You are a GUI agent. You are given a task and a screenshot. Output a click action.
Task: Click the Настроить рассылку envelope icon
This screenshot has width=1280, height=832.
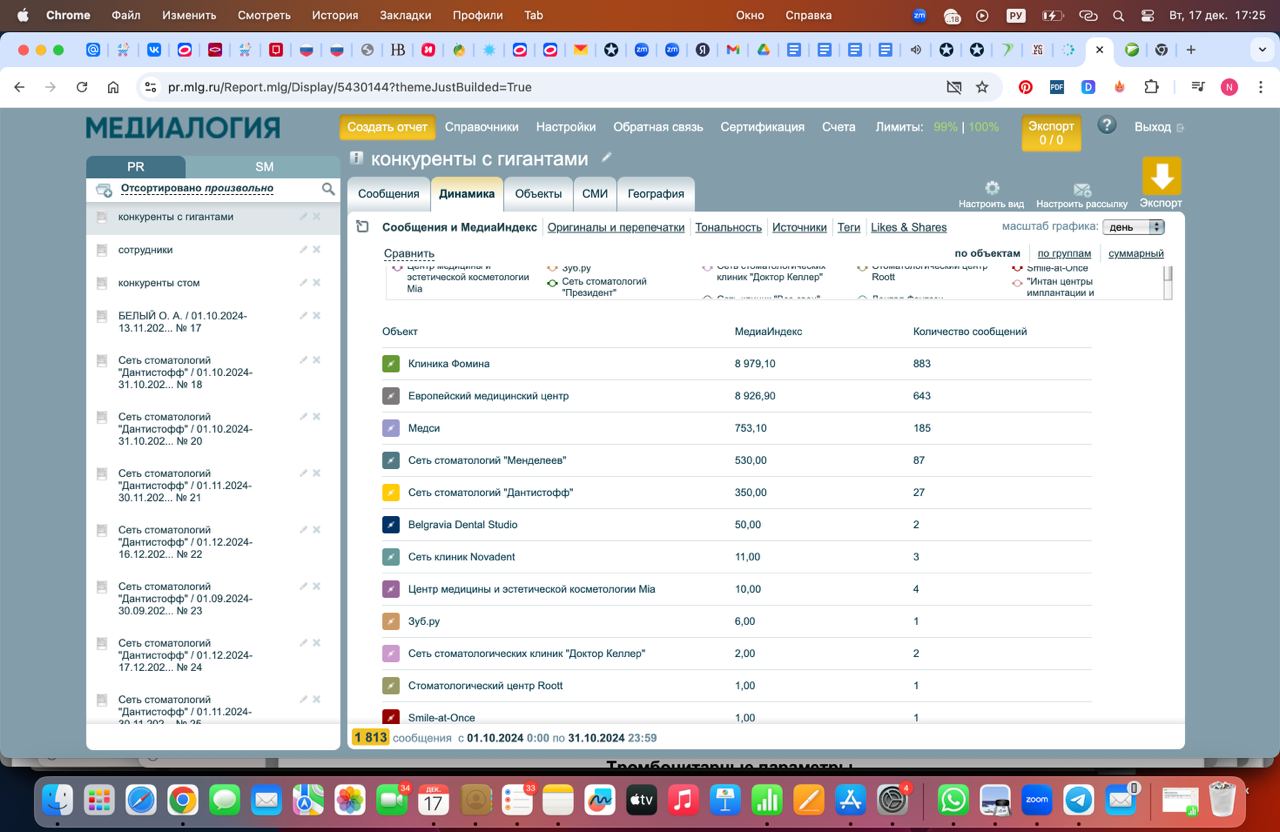coord(1081,189)
